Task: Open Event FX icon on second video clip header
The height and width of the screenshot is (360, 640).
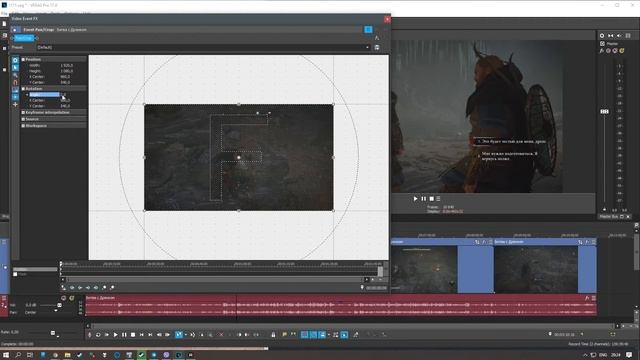Action: (x=587, y=242)
